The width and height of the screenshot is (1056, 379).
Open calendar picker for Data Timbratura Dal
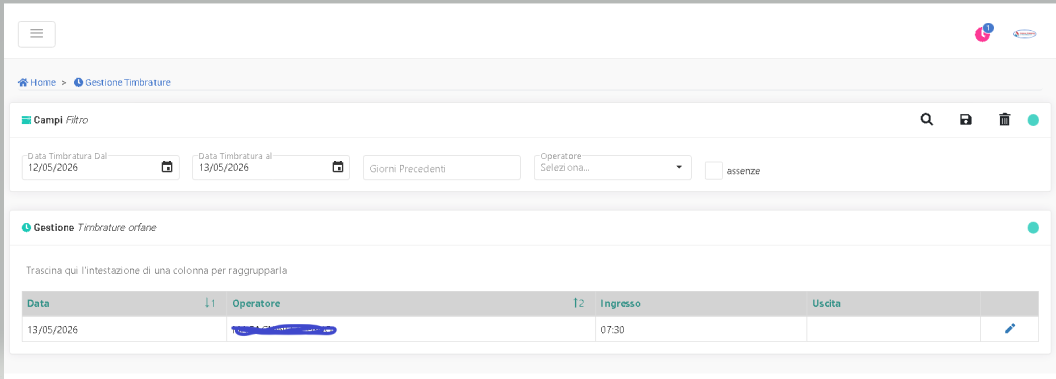pyautogui.click(x=167, y=168)
